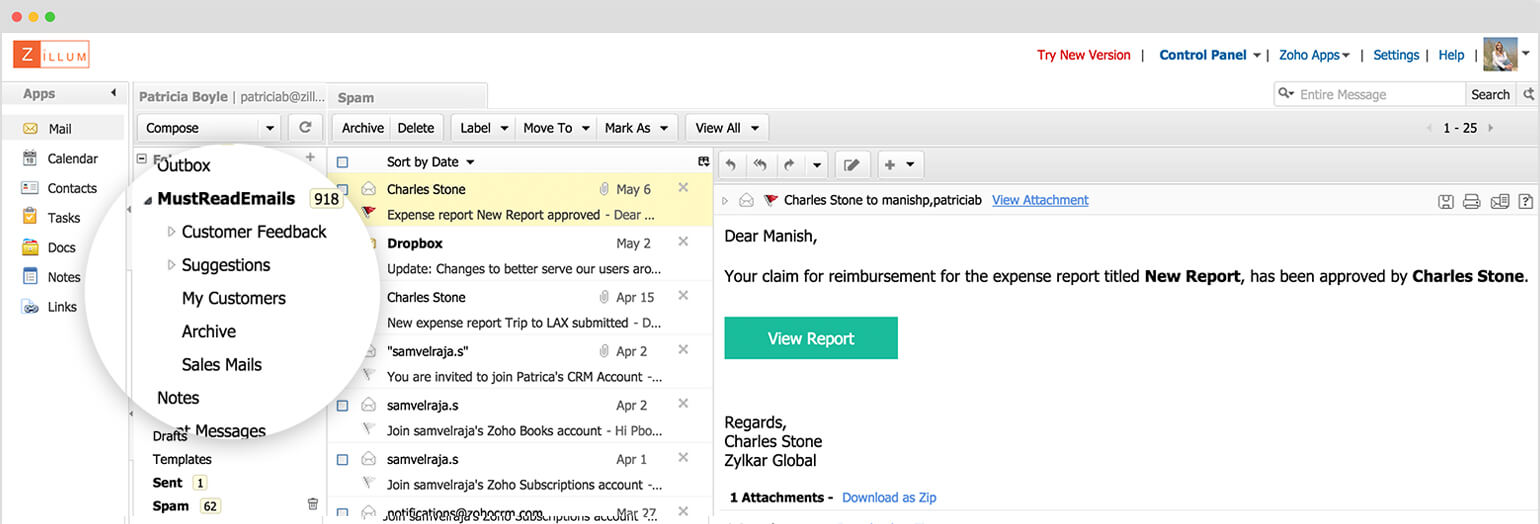Open the Compose dropdown arrow
Viewport: 1540px width, 524px height.
(x=269, y=128)
